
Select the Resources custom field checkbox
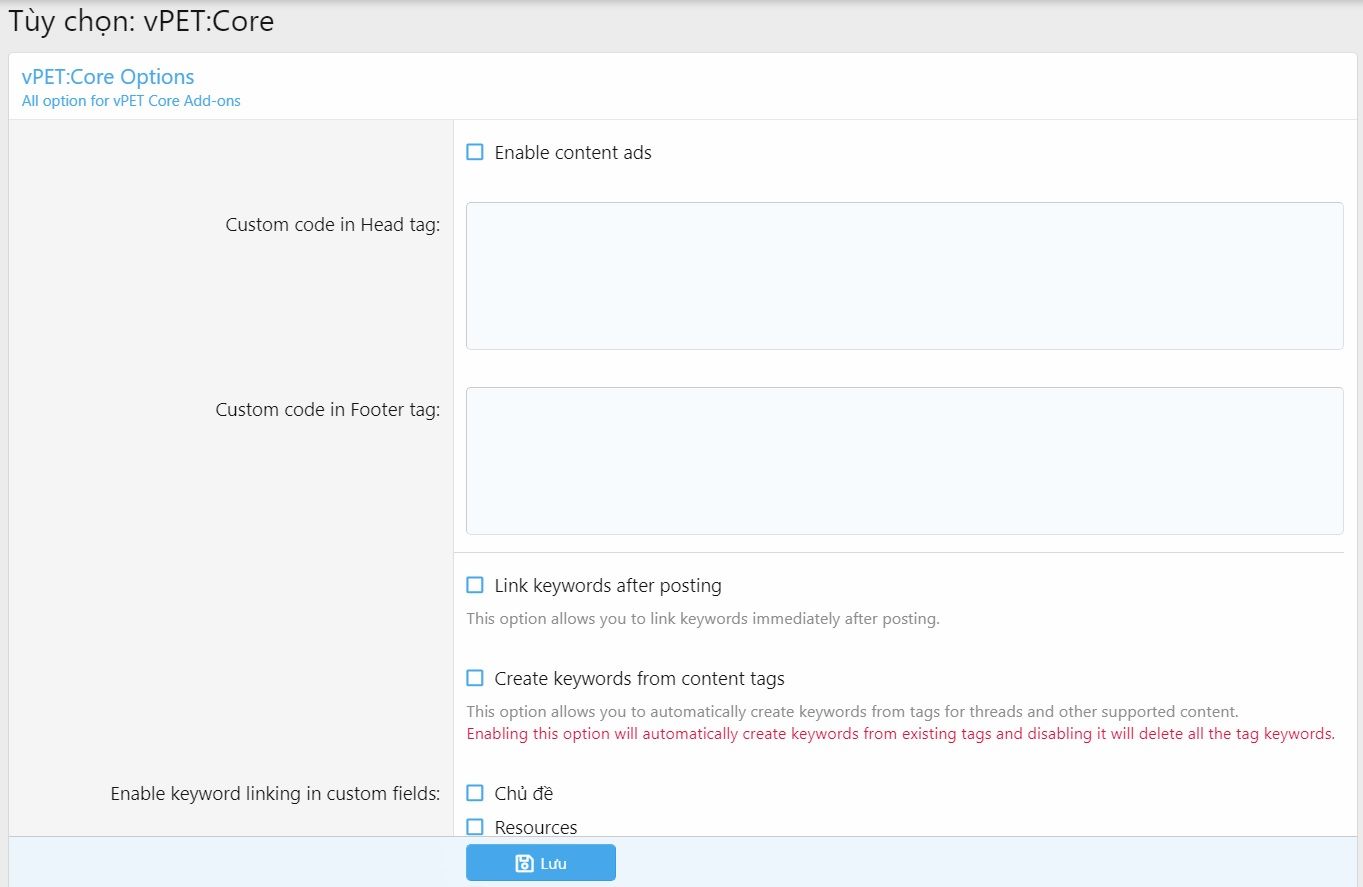[475, 827]
